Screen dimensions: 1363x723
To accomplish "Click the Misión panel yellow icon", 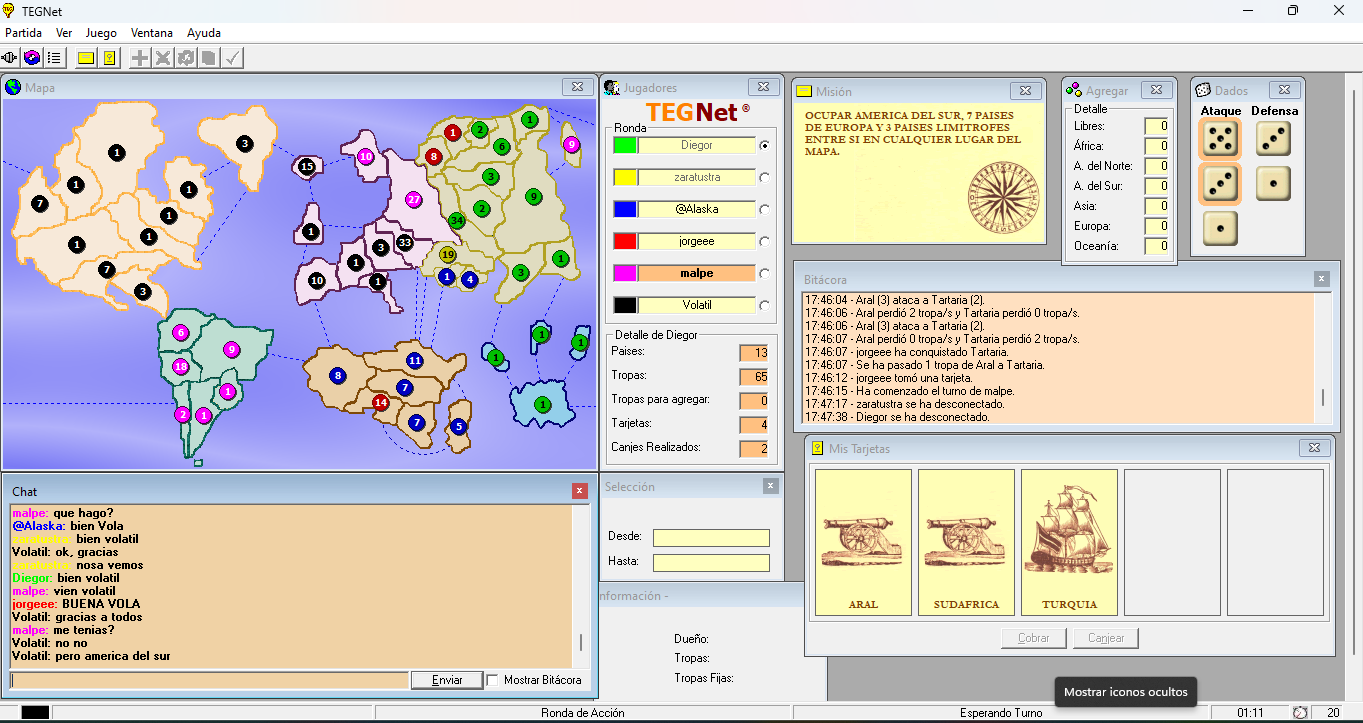I will click(804, 91).
